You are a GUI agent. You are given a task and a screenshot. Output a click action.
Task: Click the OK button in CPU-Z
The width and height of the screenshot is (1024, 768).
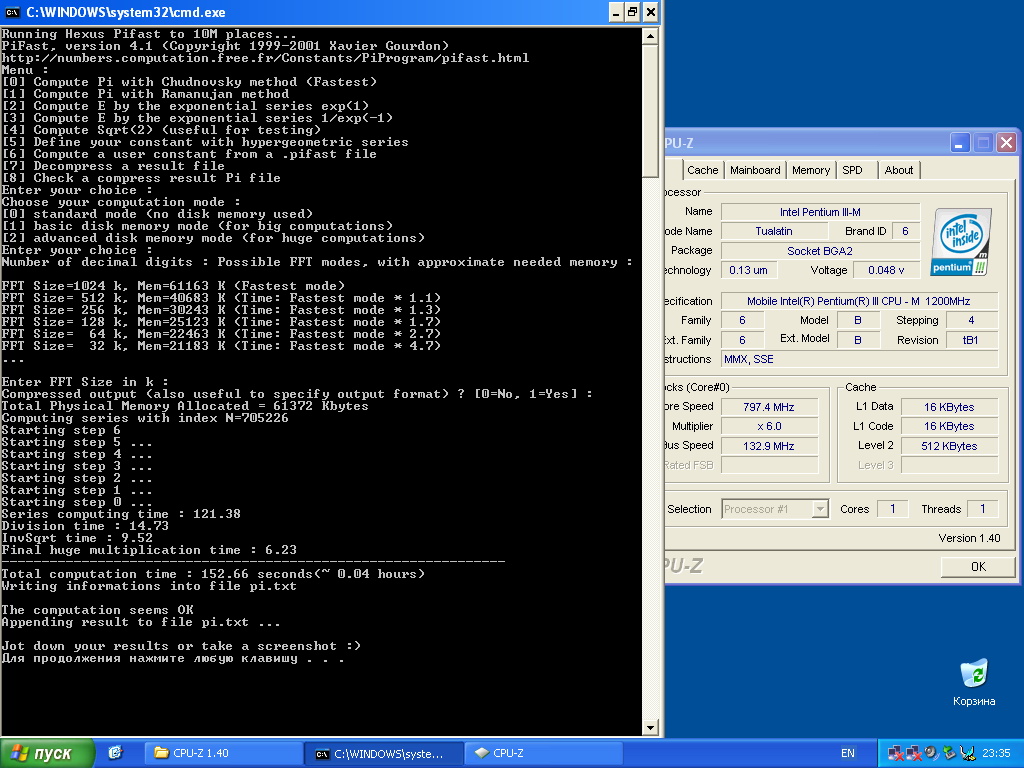coord(978,566)
